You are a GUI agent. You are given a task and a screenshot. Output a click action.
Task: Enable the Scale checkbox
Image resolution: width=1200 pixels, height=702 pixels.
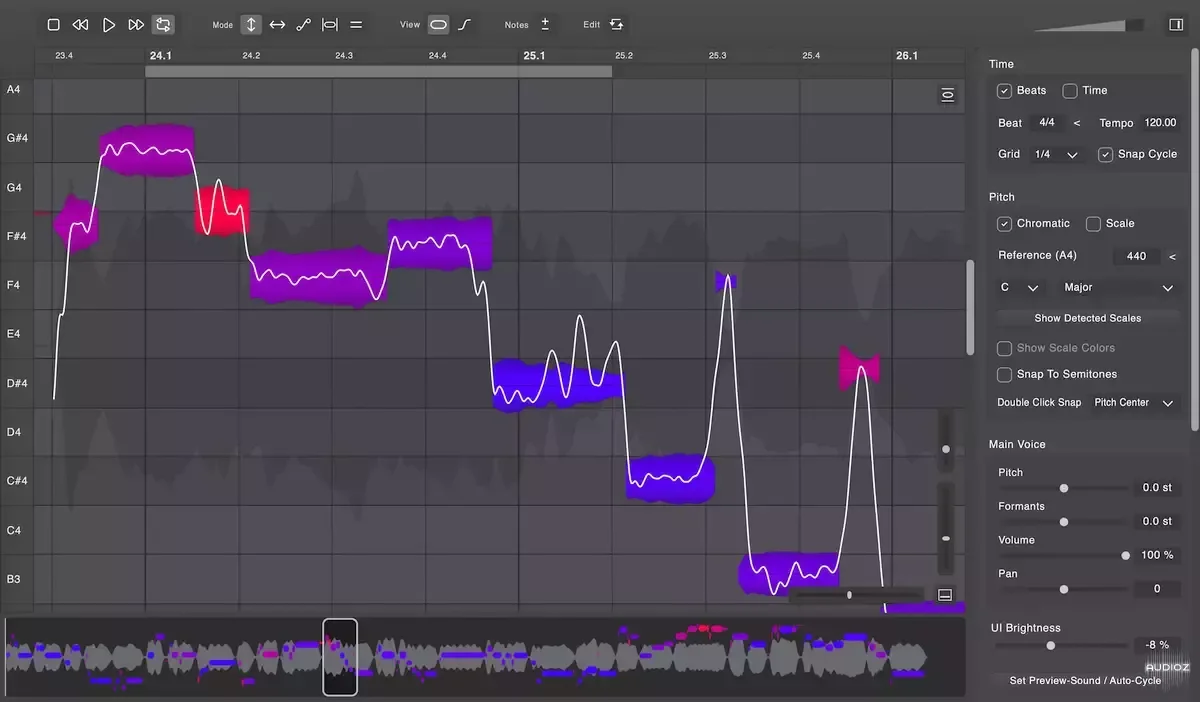(1093, 224)
